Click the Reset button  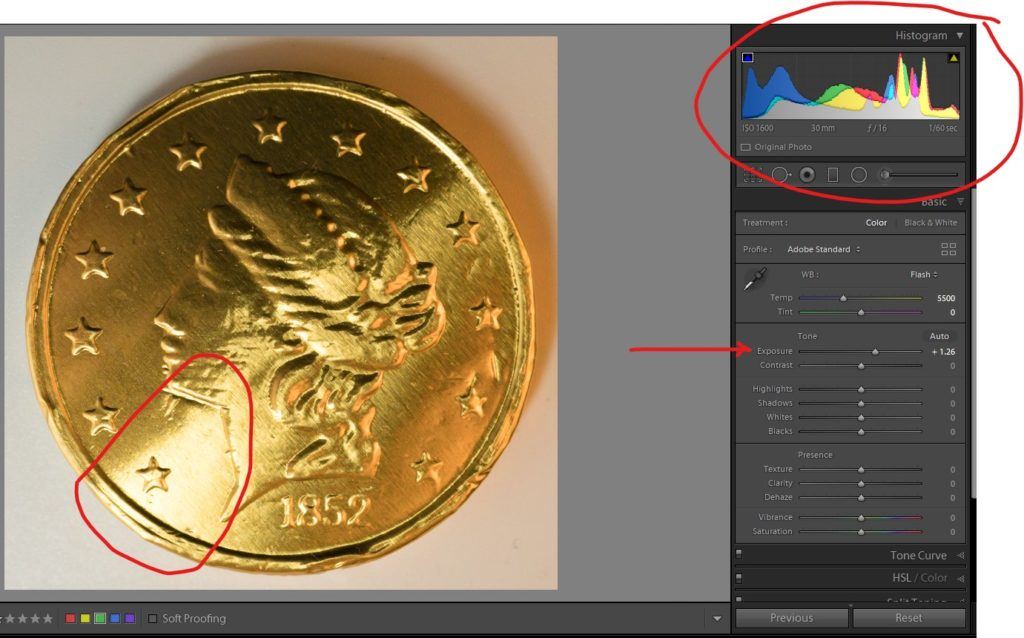click(x=908, y=618)
